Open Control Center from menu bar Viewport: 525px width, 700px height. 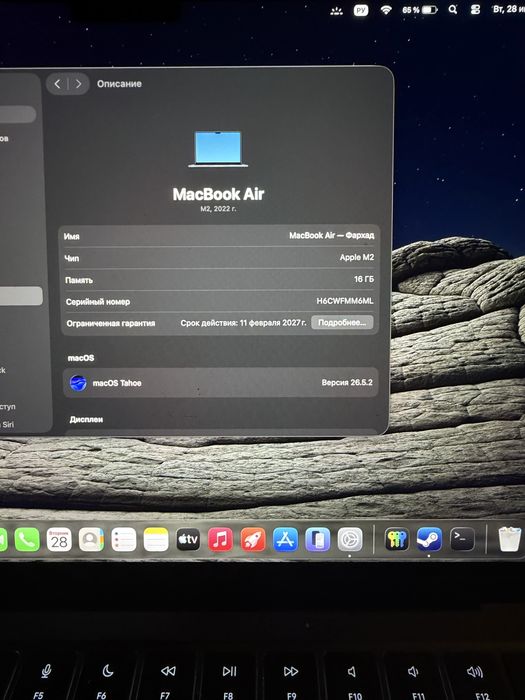pos(475,9)
